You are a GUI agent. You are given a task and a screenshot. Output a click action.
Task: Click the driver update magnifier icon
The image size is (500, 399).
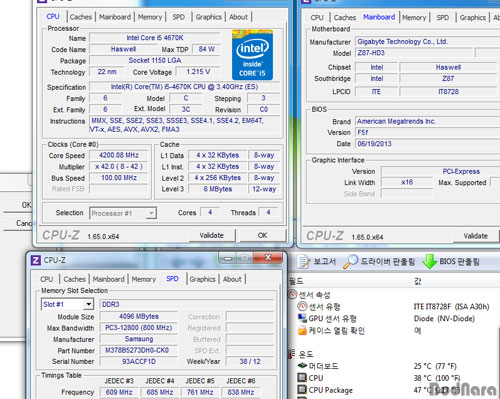350,262
